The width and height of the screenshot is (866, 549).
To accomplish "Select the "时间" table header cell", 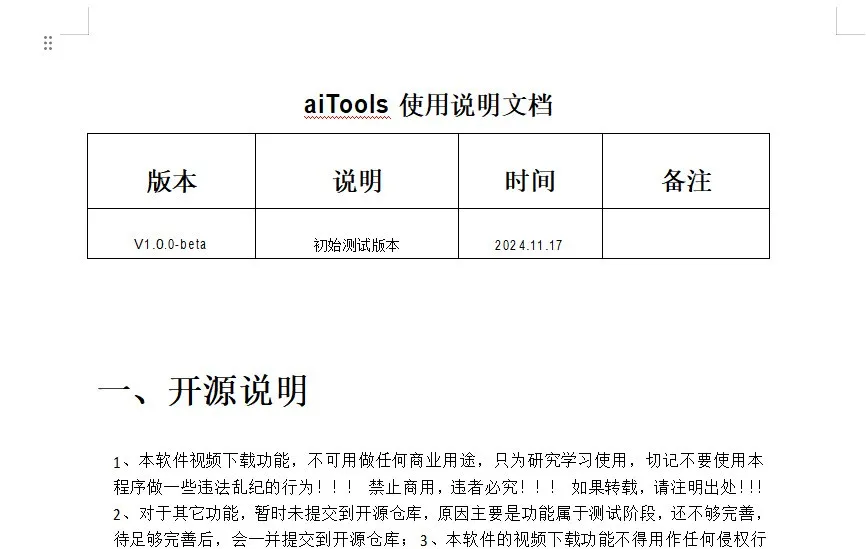I will point(529,181).
